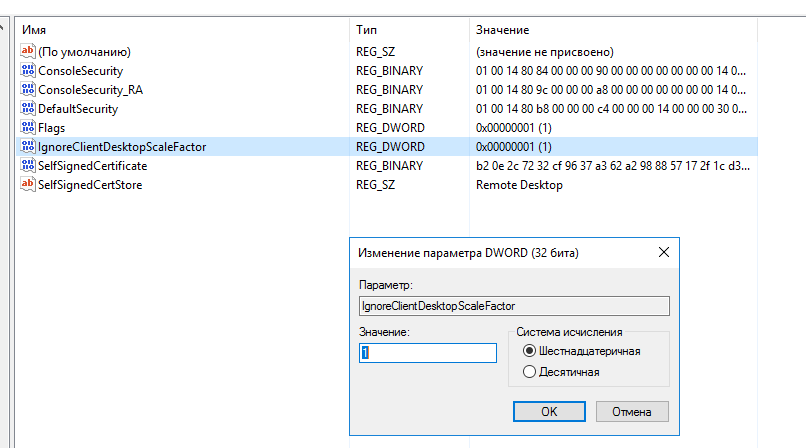Sort values by the Имя column header
The width and height of the screenshot is (806, 448).
[180, 30]
